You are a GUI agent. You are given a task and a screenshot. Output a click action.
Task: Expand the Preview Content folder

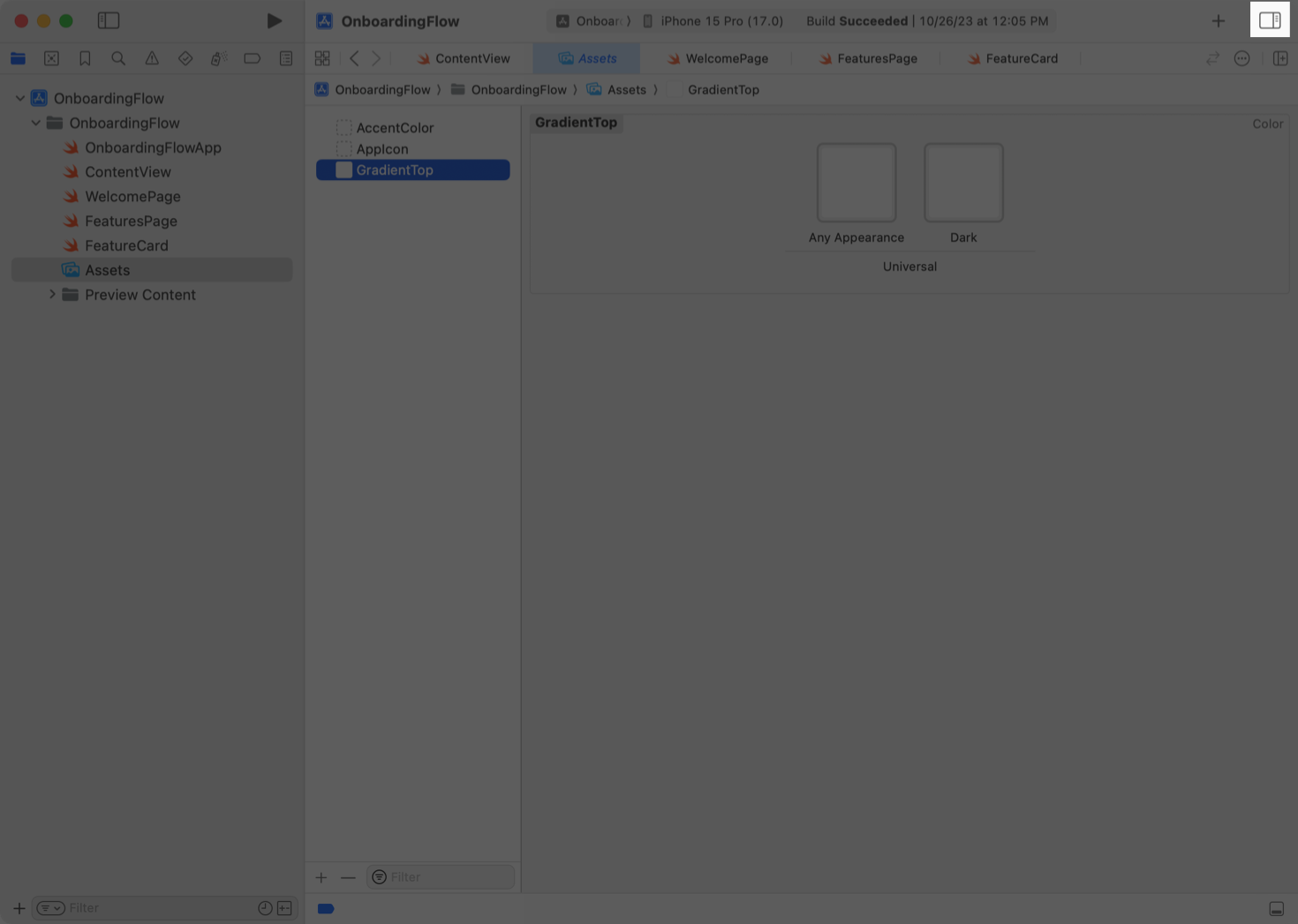point(52,295)
